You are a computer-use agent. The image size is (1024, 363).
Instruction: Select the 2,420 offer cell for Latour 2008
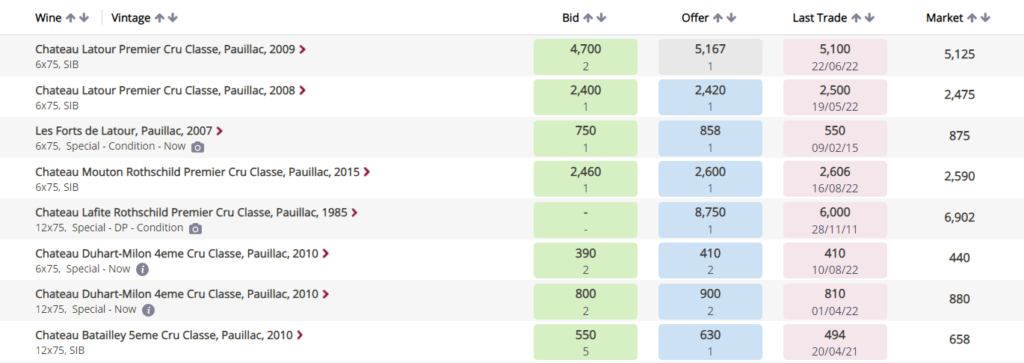point(710,97)
